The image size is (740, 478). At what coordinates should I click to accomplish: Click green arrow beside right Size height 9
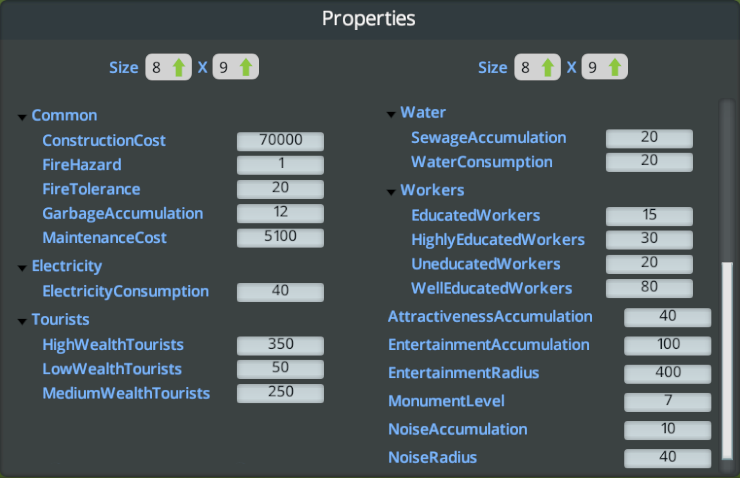[x=616, y=68]
